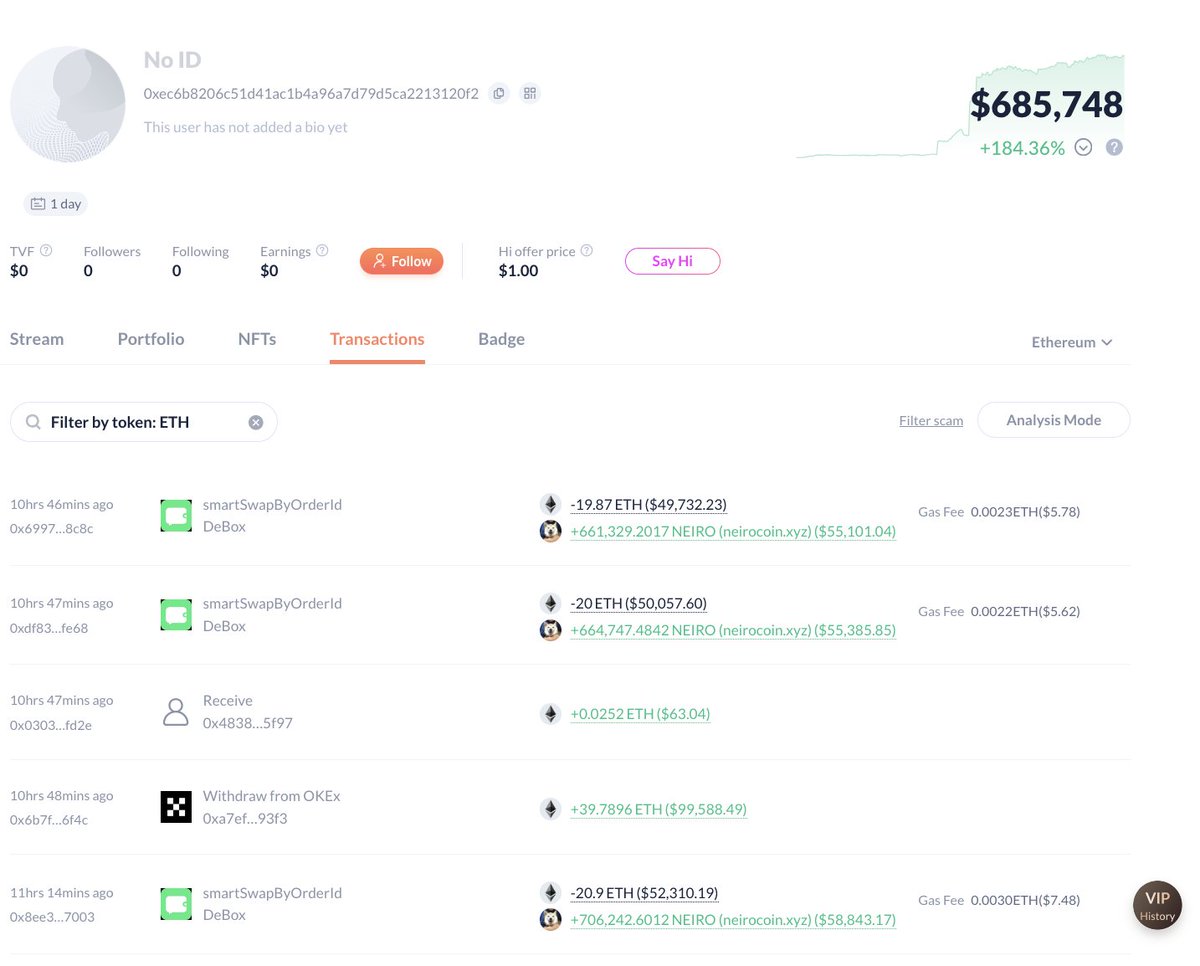Image resolution: width=1200 pixels, height=966 pixels.
Task: Open the VIP History badge
Action: coord(1157,905)
